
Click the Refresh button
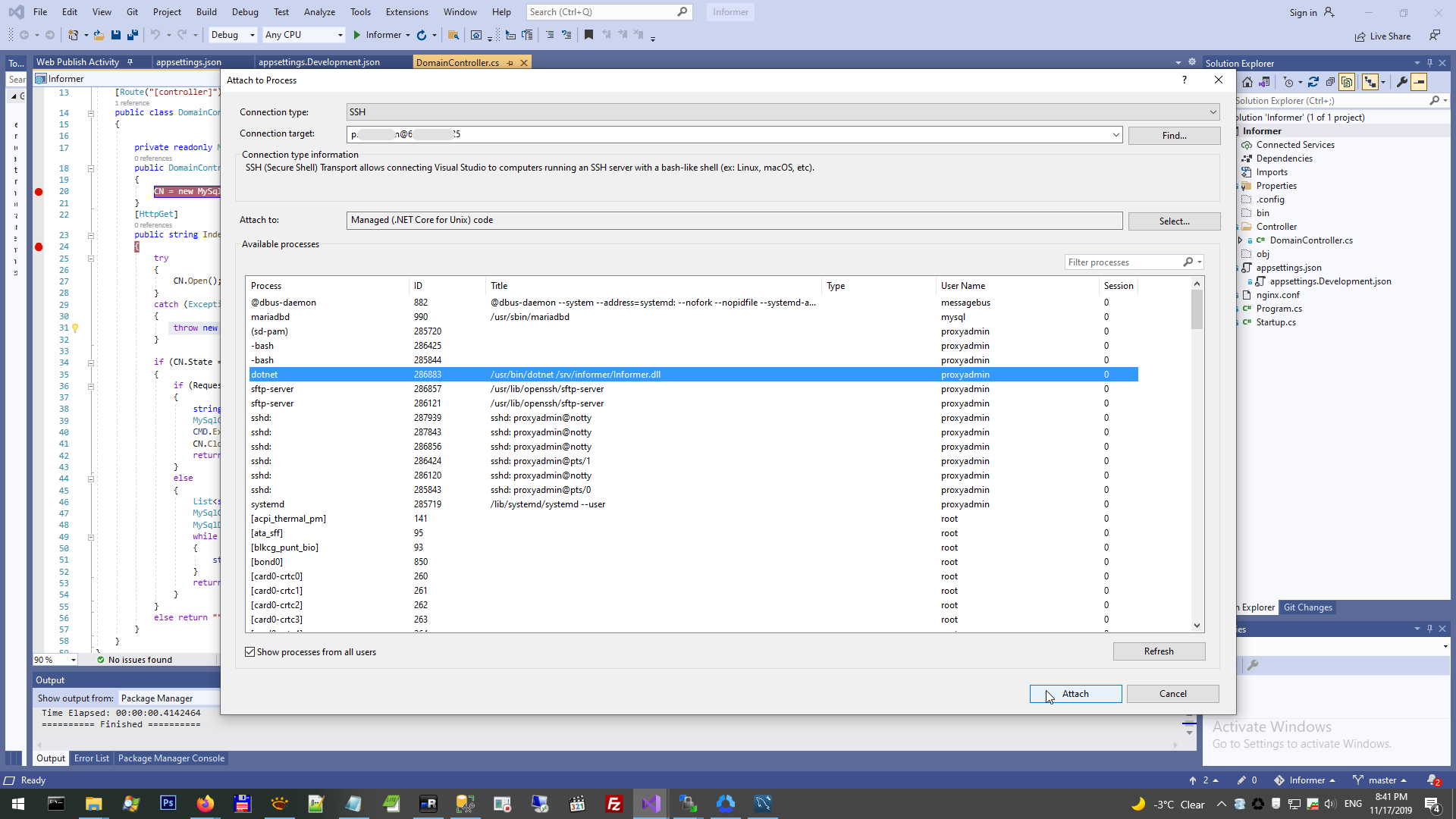[1158, 651]
